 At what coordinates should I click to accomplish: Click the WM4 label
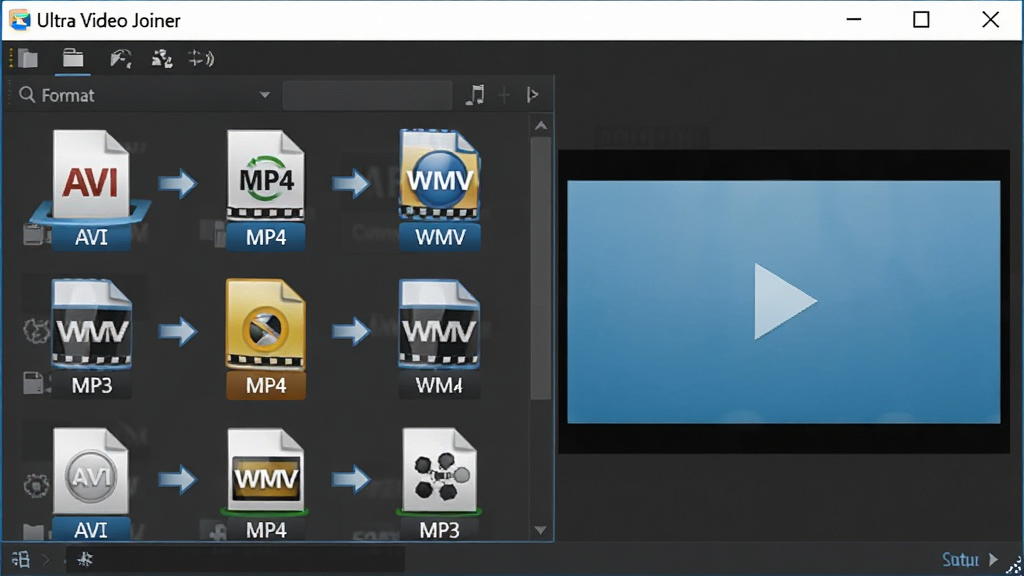tap(440, 385)
